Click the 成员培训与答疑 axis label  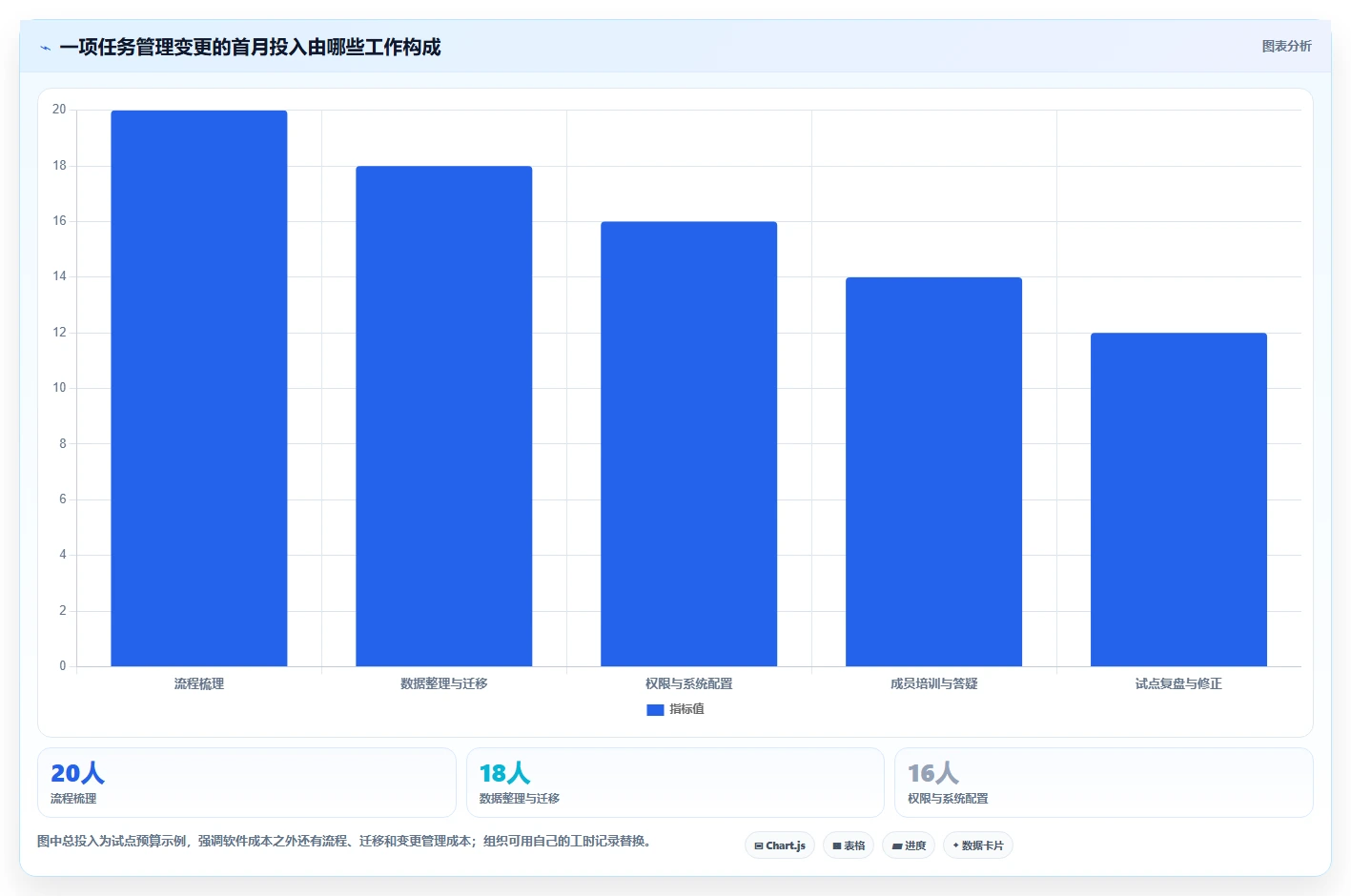click(x=934, y=683)
